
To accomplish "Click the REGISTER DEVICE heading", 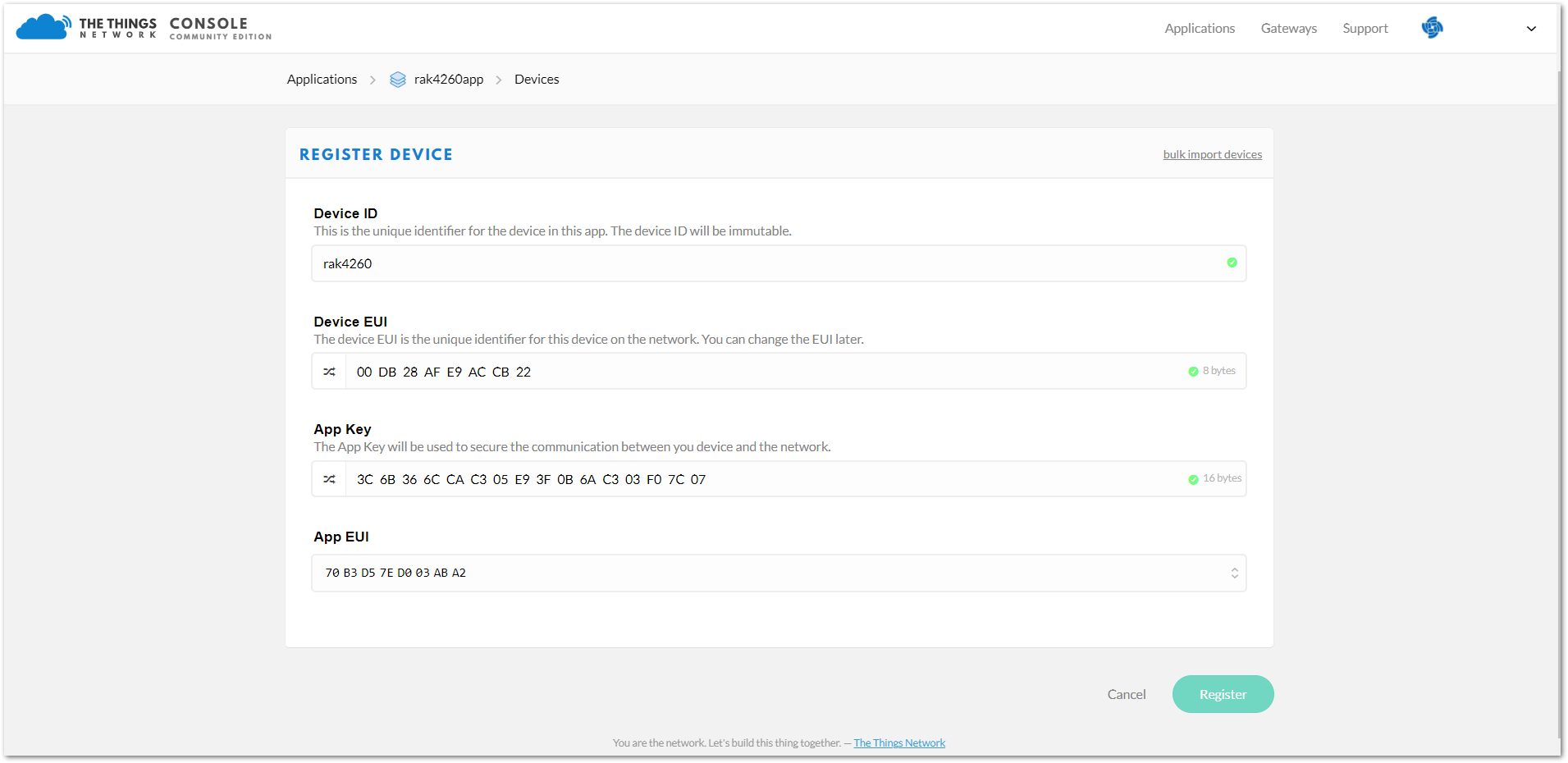I will click(376, 154).
